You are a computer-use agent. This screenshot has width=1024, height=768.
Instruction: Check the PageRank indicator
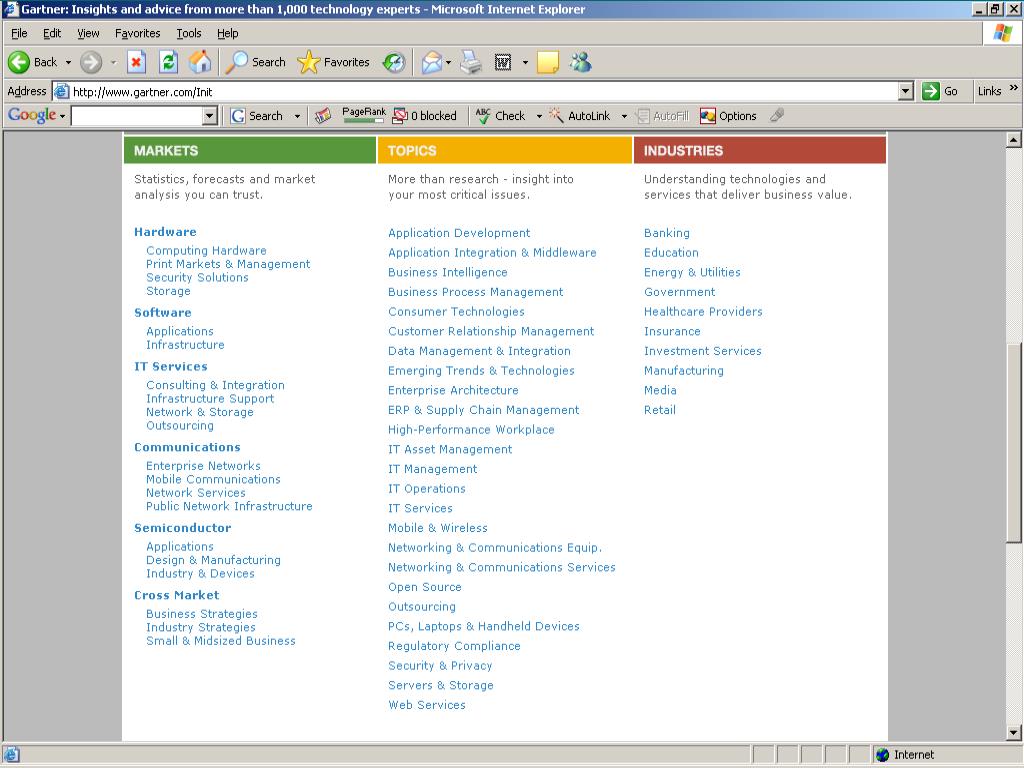pos(364,115)
